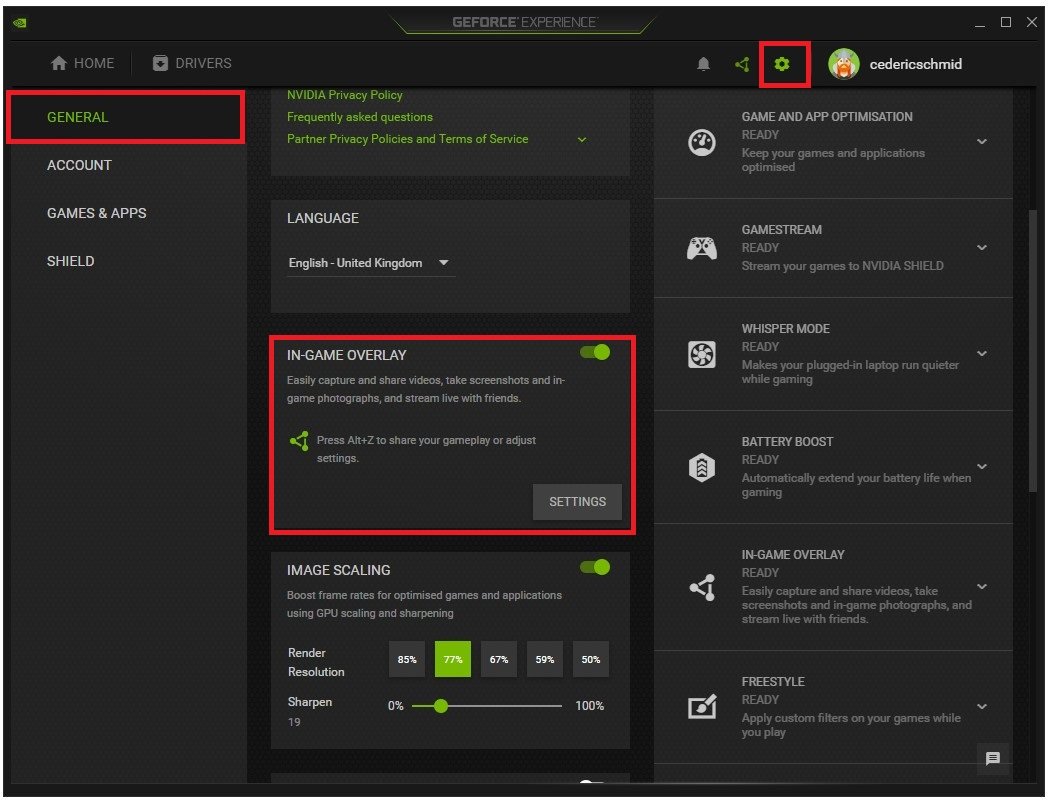This screenshot has width=1052, height=801.
Task: Click the Sharpen slider handle
Action: (441, 706)
